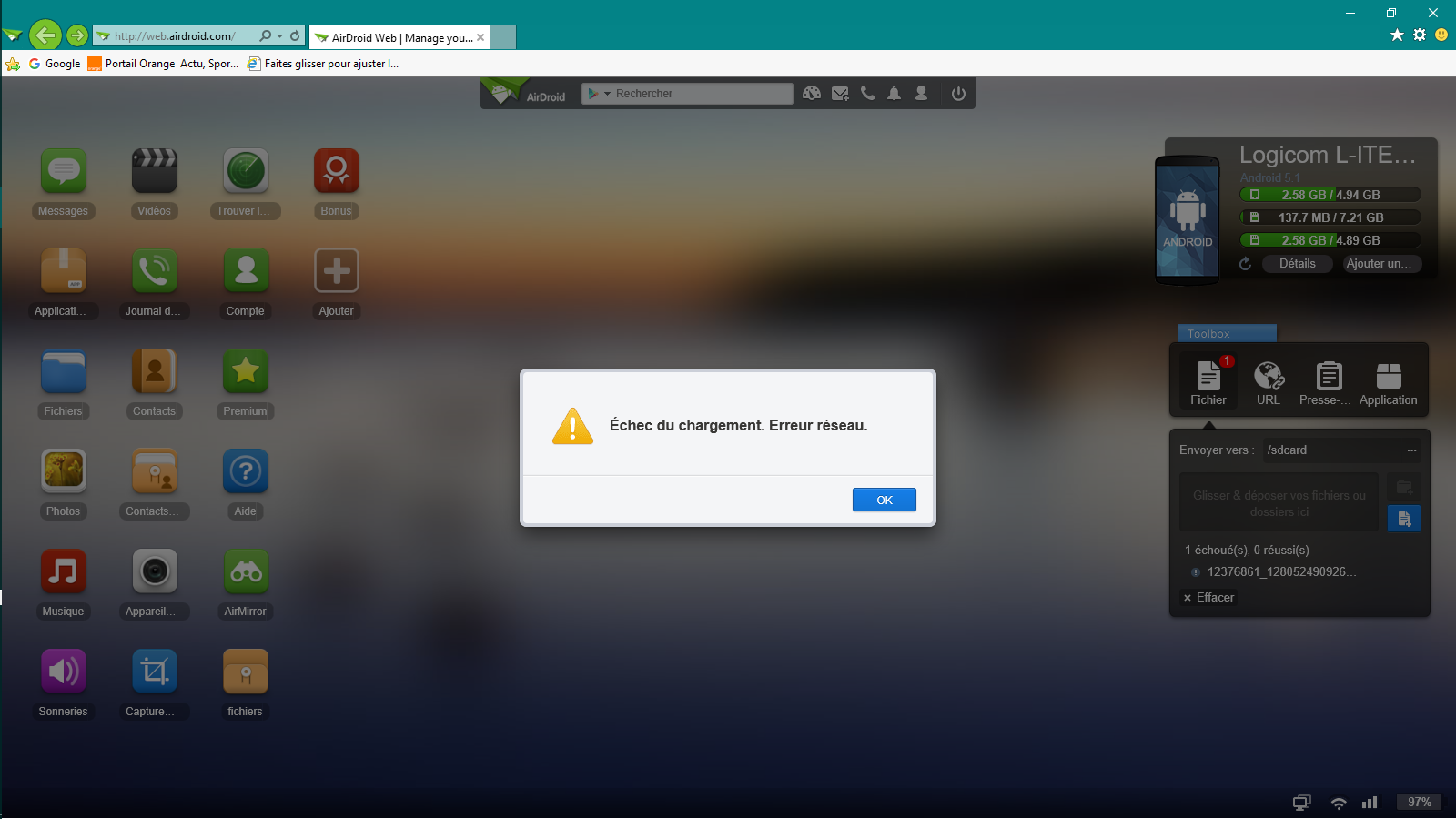Click the power sign-out icon in top bar

pyautogui.click(x=958, y=94)
